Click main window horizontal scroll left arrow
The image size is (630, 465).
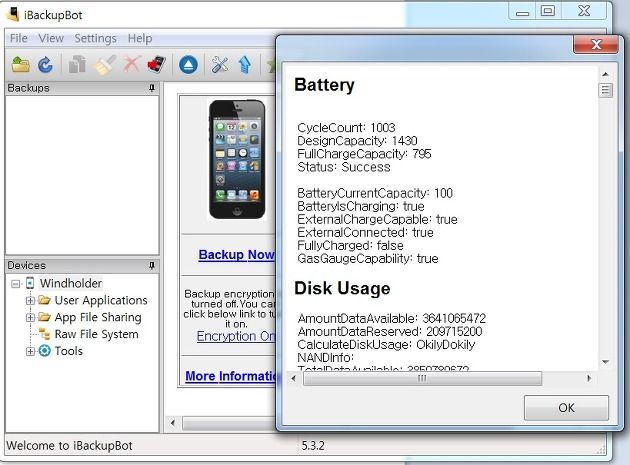point(173,423)
